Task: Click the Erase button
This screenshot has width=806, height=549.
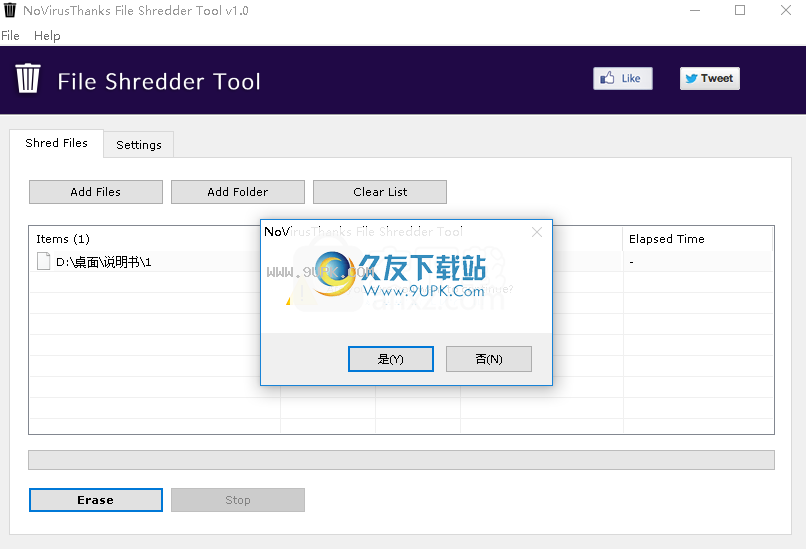Action: 96,500
